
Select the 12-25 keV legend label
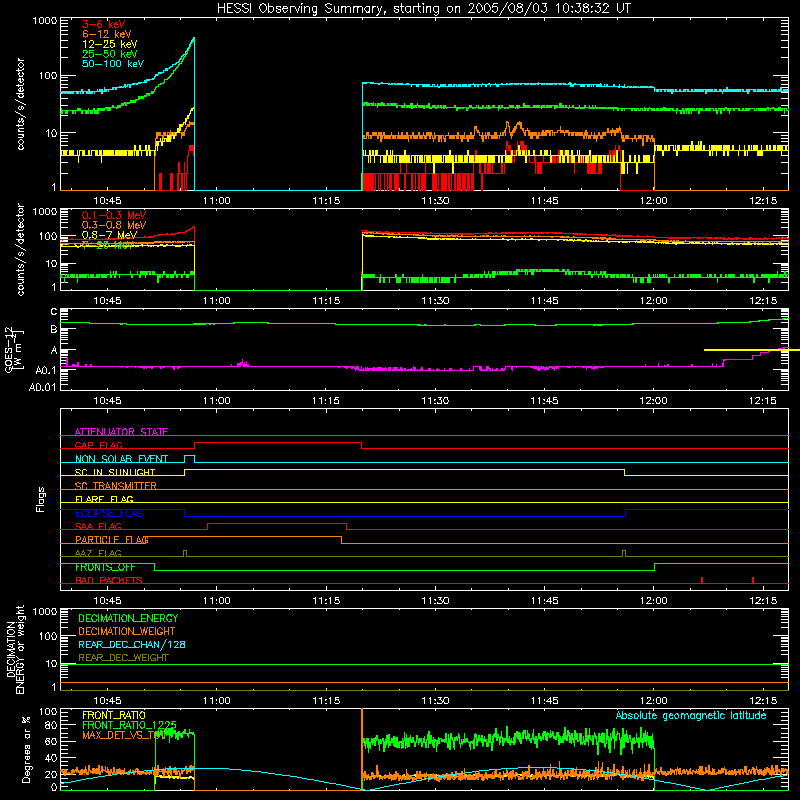coord(110,44)
